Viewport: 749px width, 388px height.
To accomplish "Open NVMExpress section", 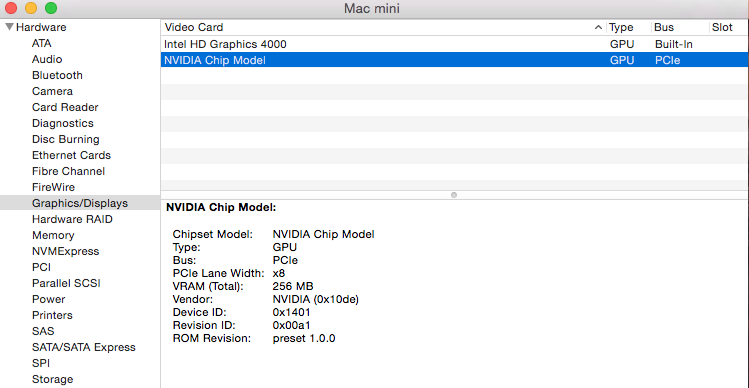I will click(65, 251).
